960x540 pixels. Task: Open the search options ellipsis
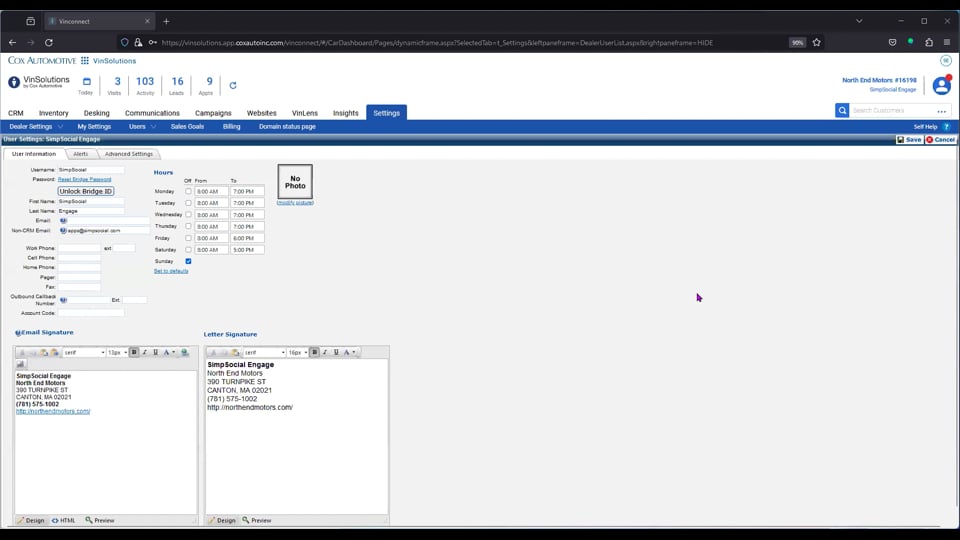[x=942, y=111]
